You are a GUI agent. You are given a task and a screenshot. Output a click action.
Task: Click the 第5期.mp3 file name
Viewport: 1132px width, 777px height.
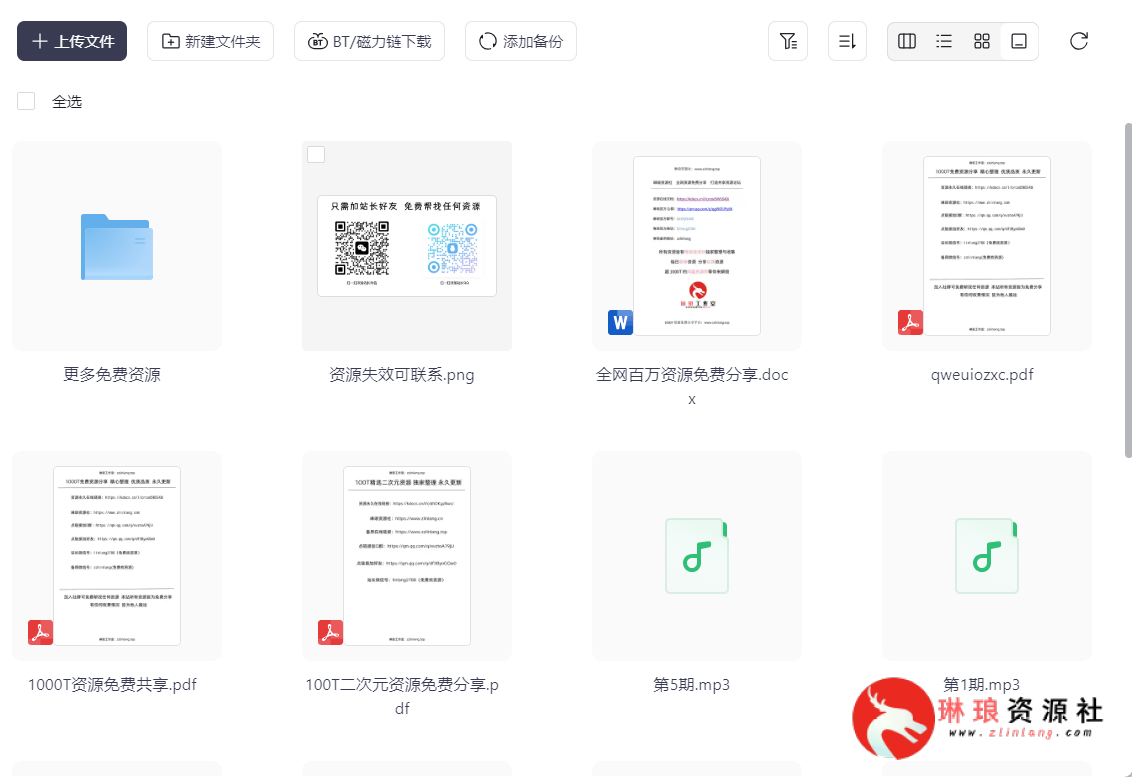[x=692, y=684]
